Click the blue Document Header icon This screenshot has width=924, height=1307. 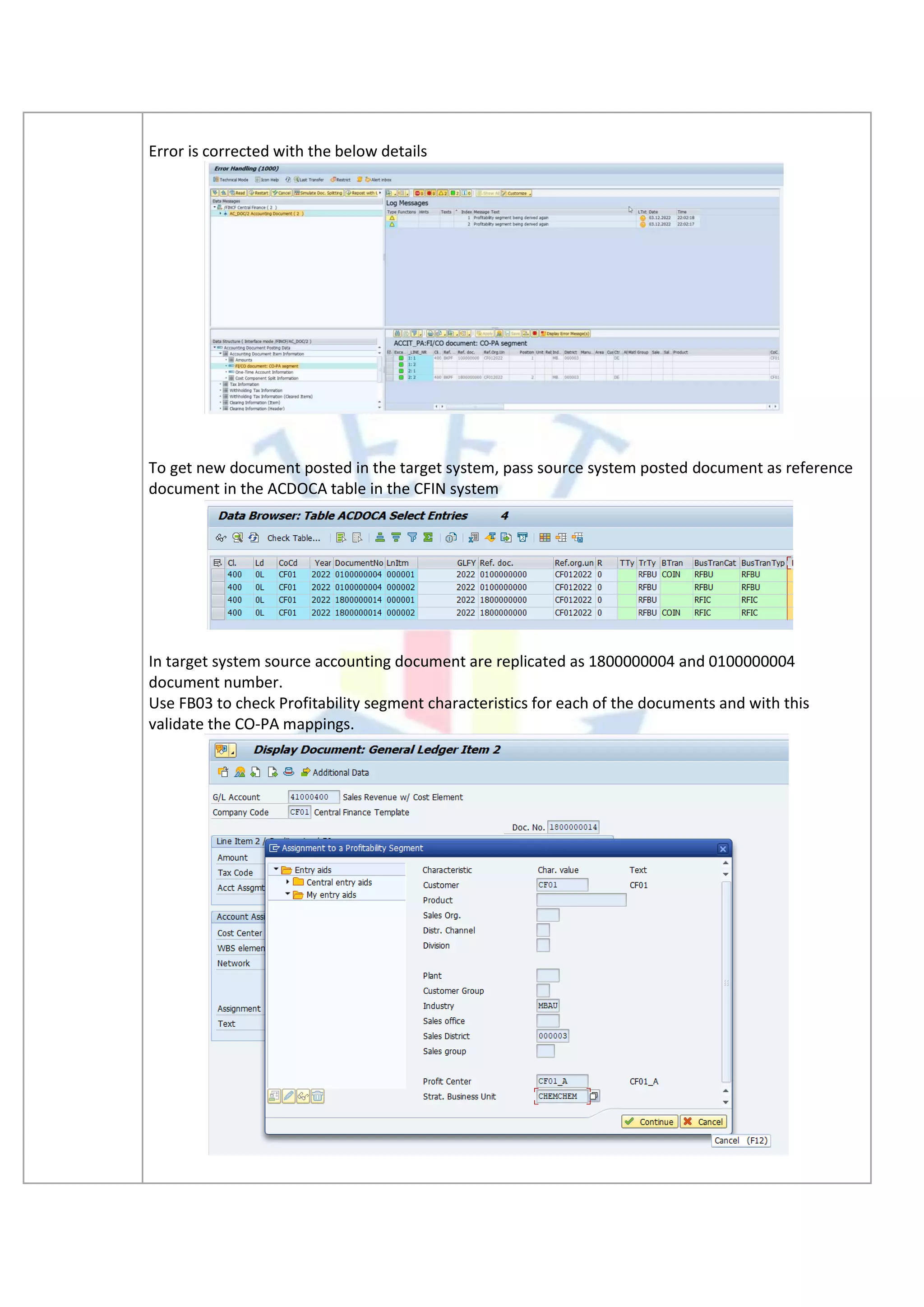[288, 772]
